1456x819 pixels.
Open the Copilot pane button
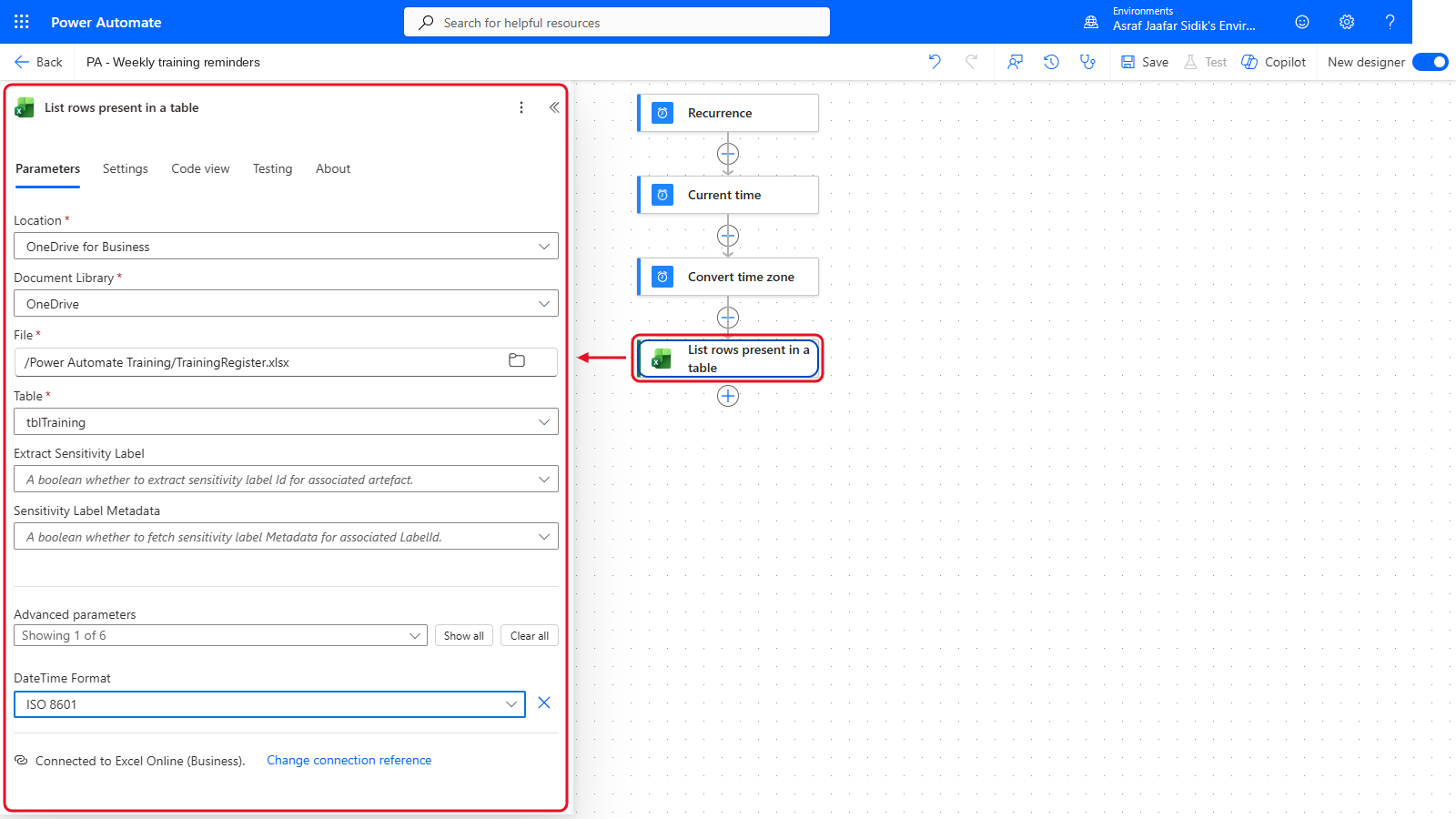click(x=1274, y=62)
